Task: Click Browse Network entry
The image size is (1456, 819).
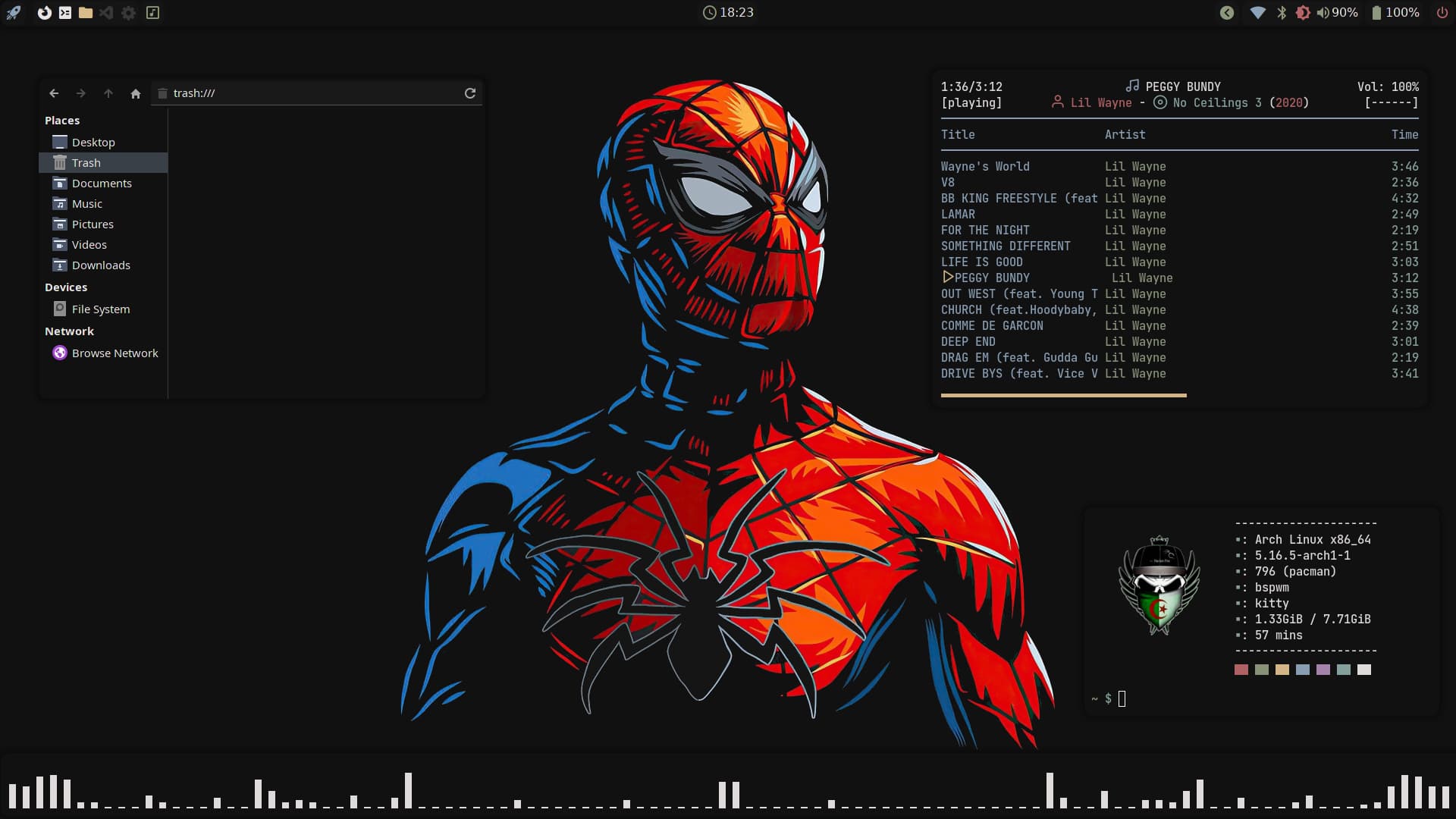Action: 103,353
